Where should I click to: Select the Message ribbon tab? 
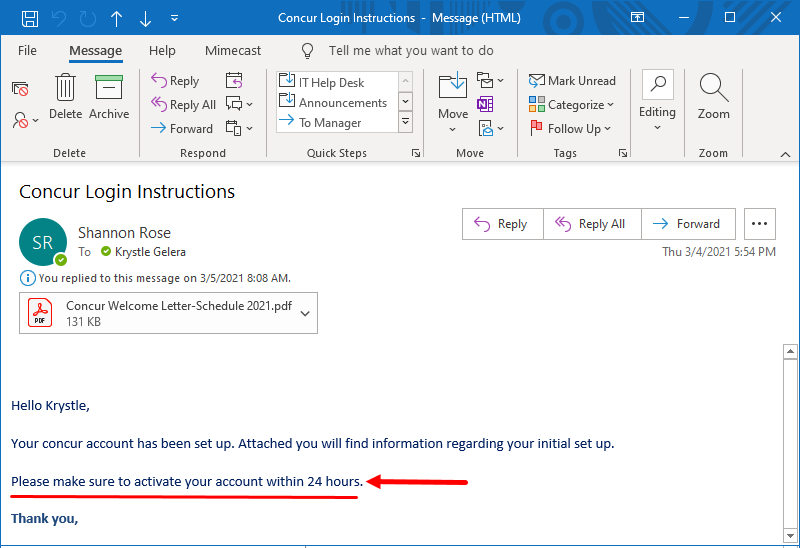point(95,51)
